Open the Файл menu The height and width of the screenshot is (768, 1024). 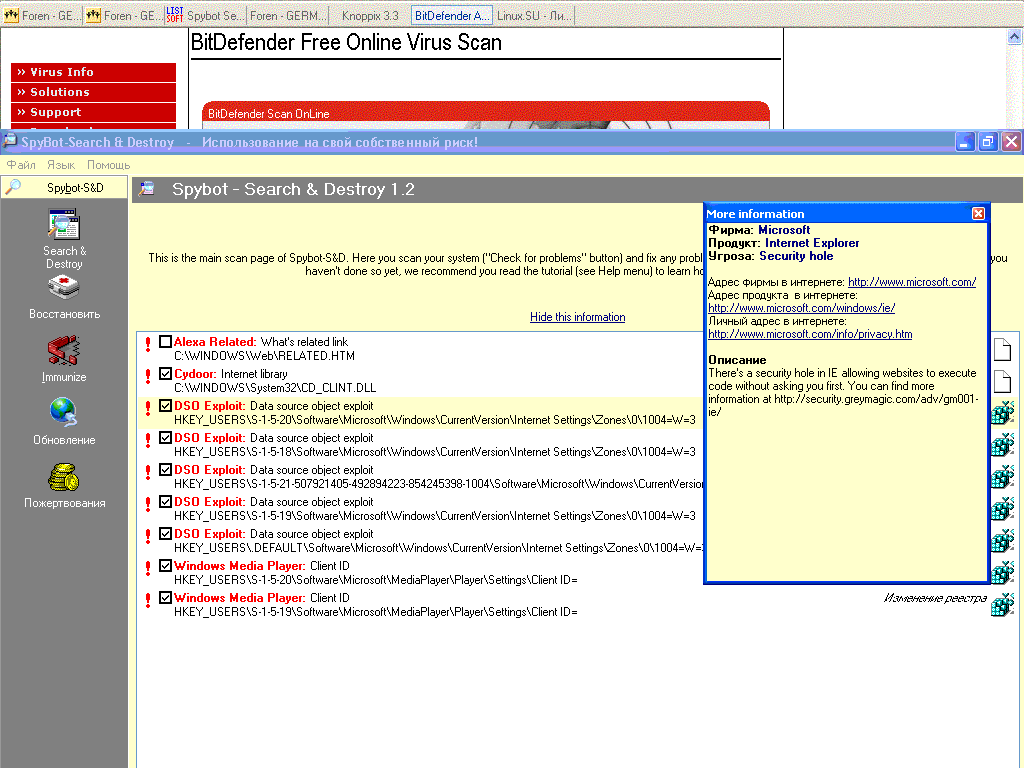click(x=21, y=165)
